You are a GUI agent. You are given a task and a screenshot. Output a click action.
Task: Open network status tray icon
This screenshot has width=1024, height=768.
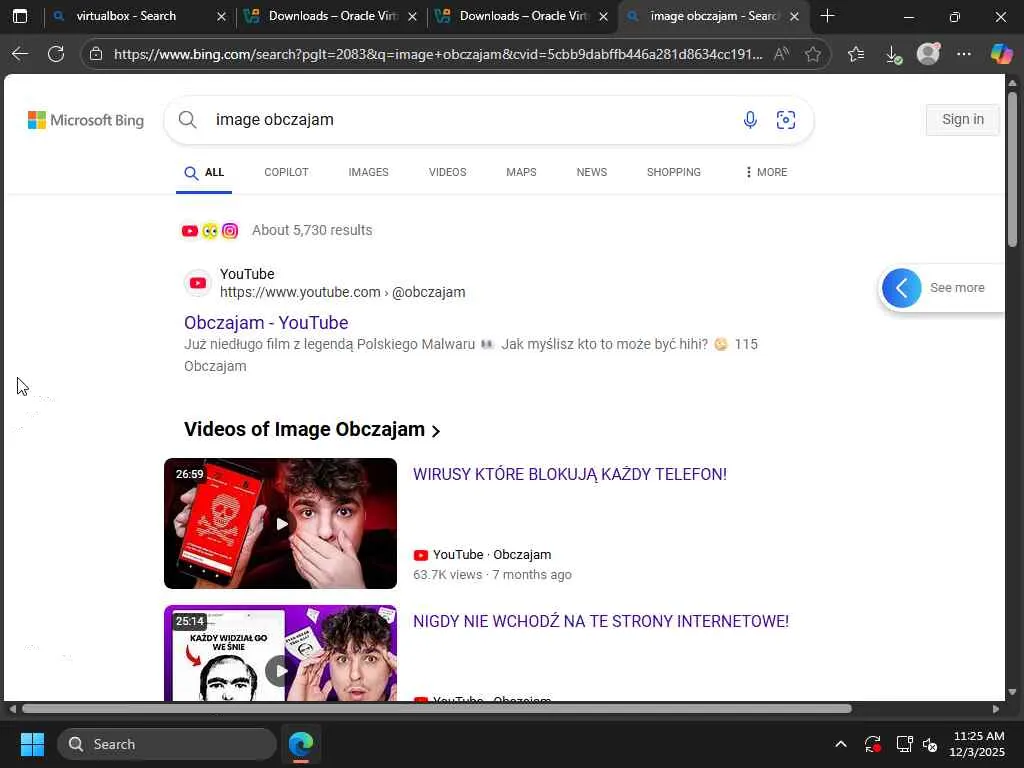pos(904,744)
